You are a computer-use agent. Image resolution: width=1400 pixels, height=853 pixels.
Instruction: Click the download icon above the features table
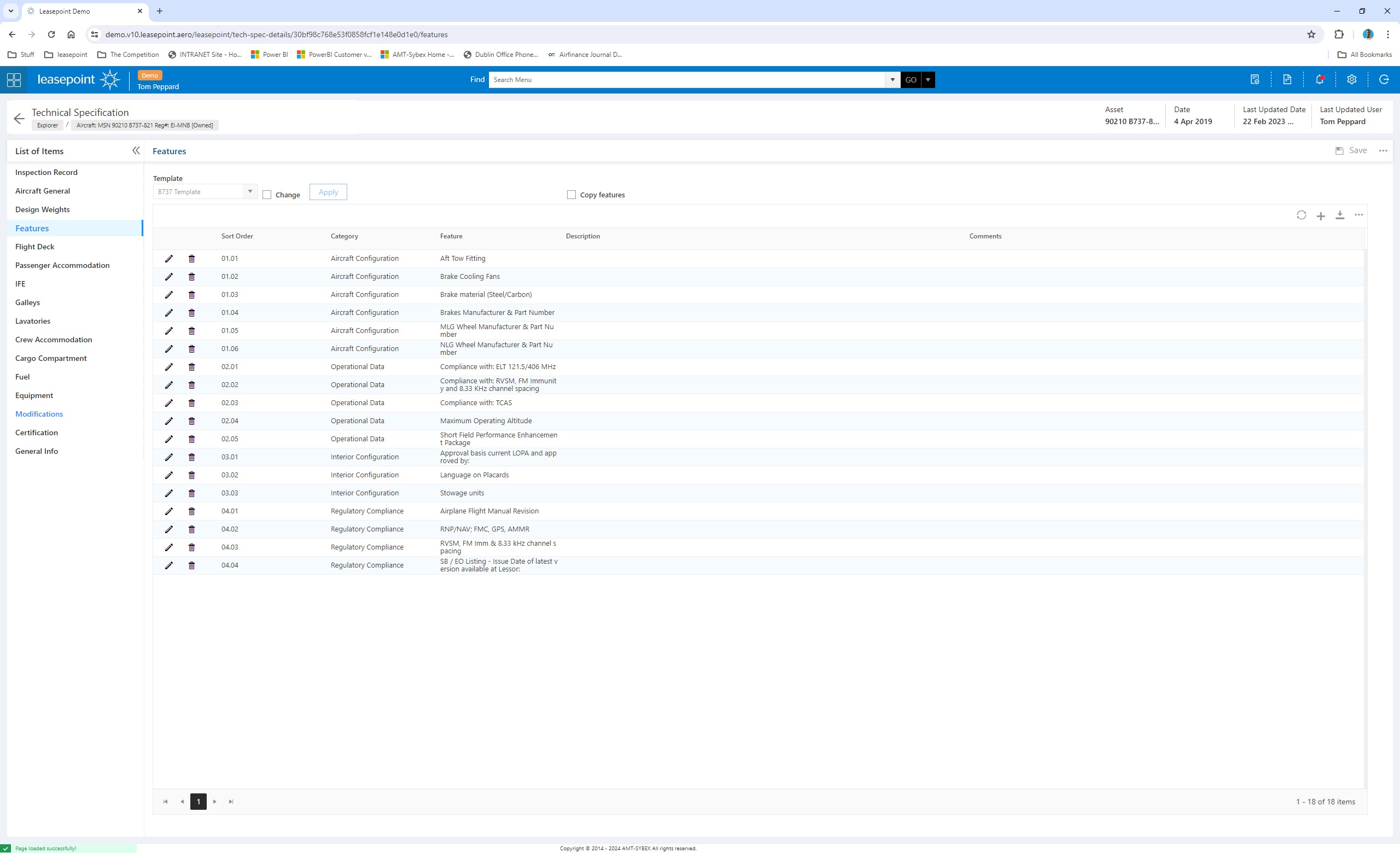[1340, 215]
